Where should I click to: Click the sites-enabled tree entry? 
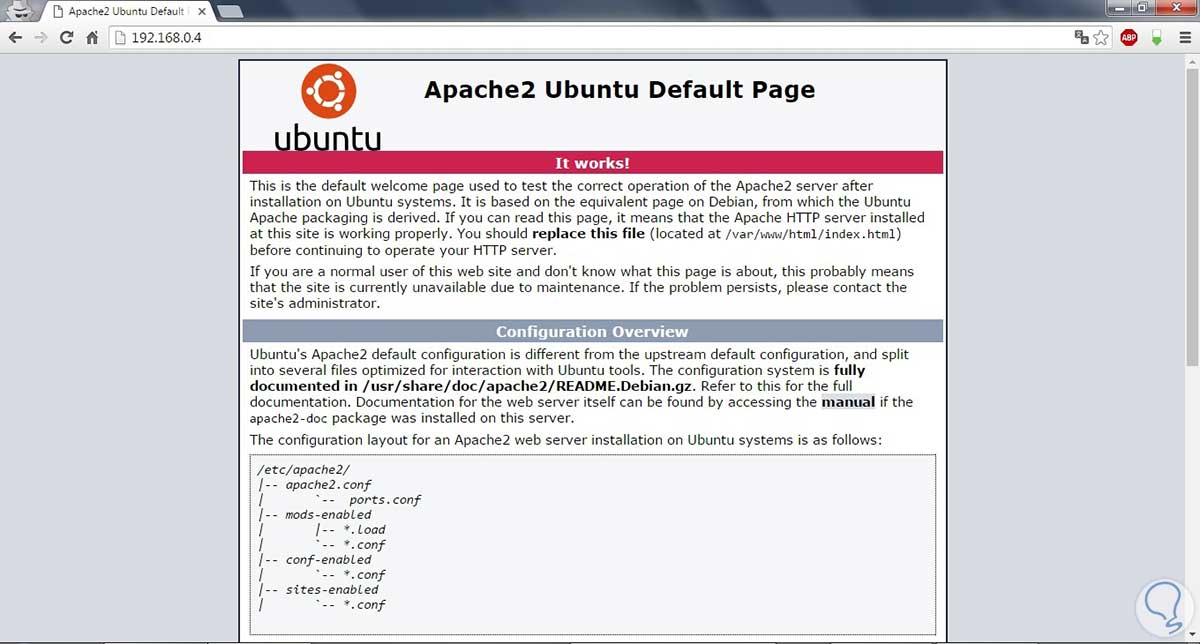click(332, 590)
